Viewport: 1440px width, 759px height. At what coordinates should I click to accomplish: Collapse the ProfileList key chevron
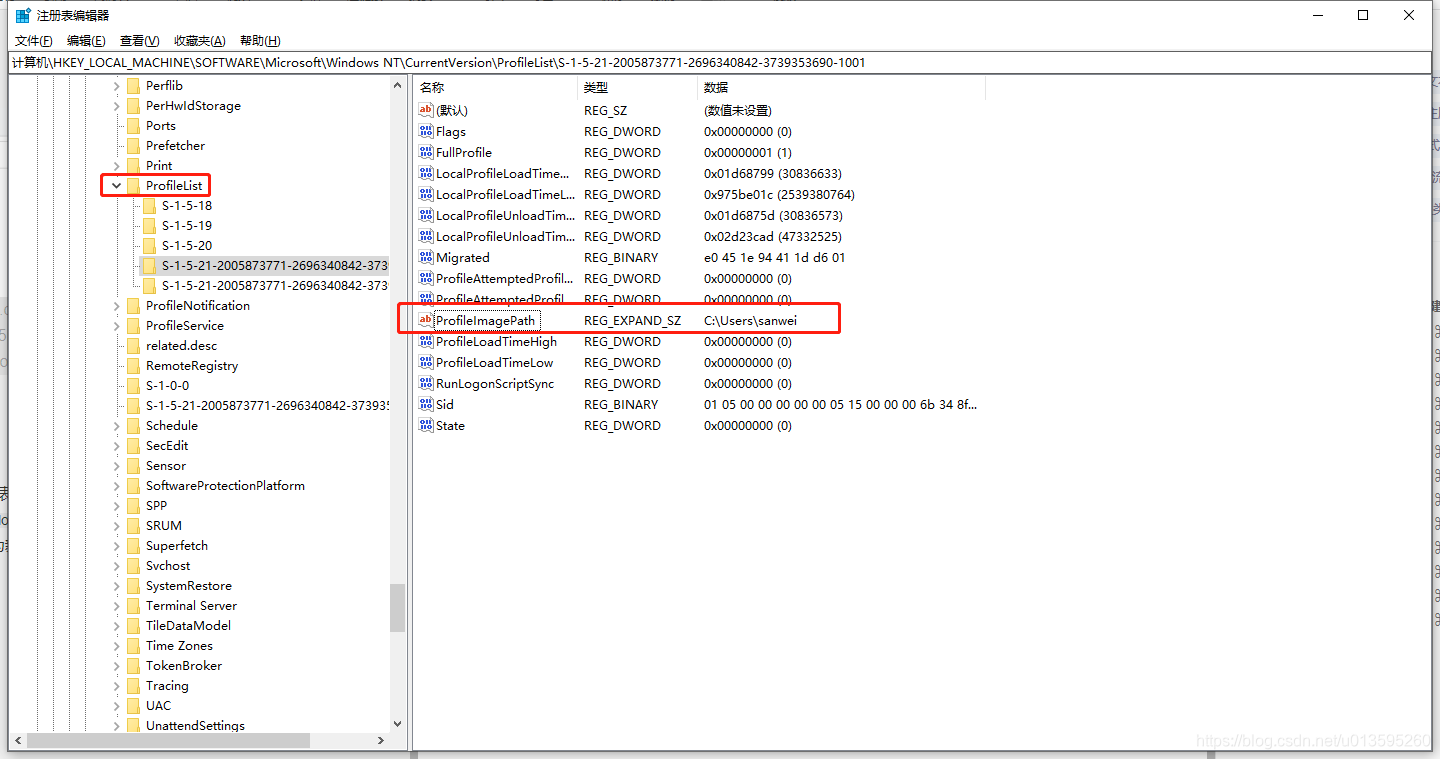coord(117,185)
